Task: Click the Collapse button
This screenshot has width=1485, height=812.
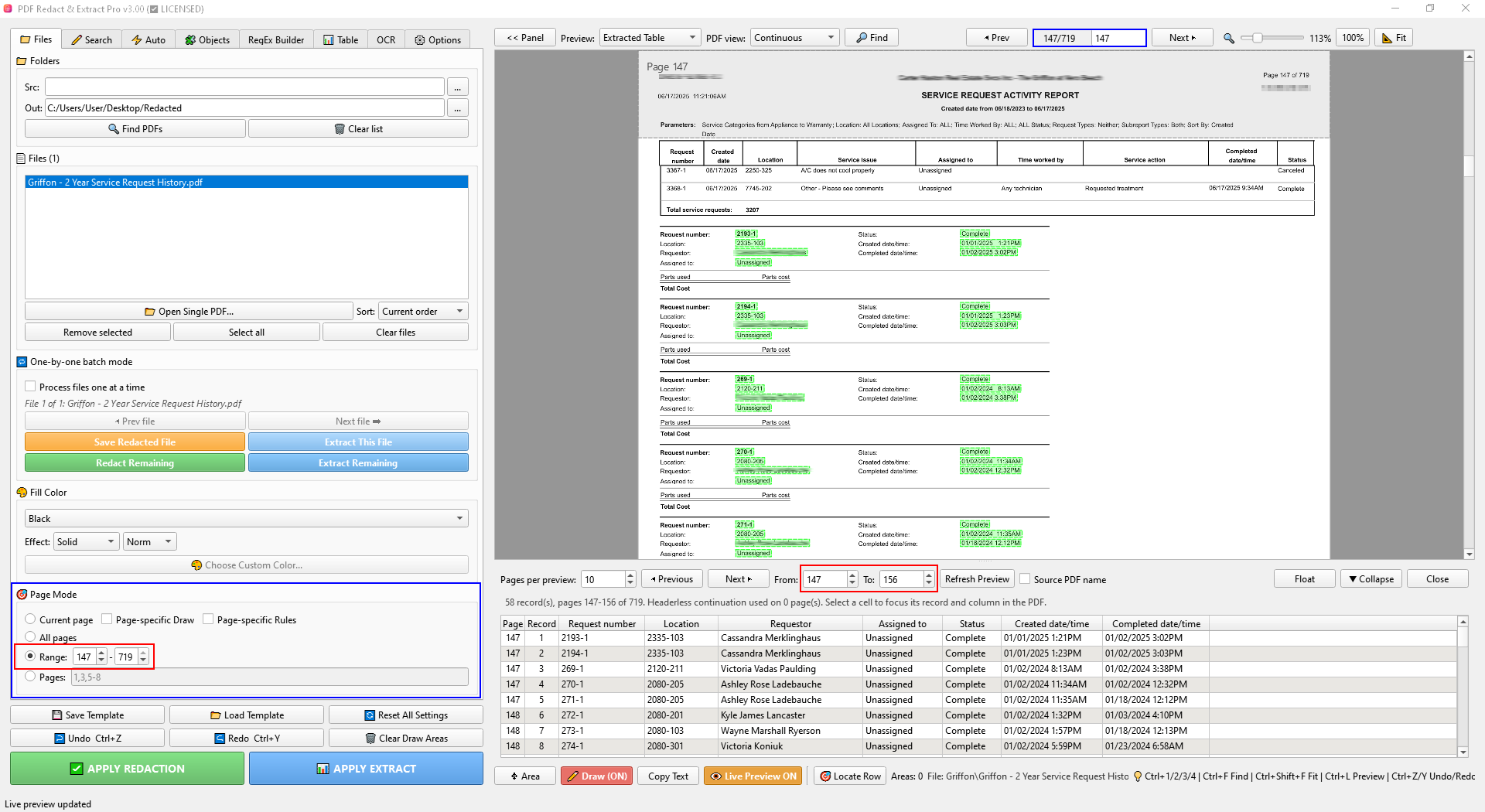Action: 1371,579
